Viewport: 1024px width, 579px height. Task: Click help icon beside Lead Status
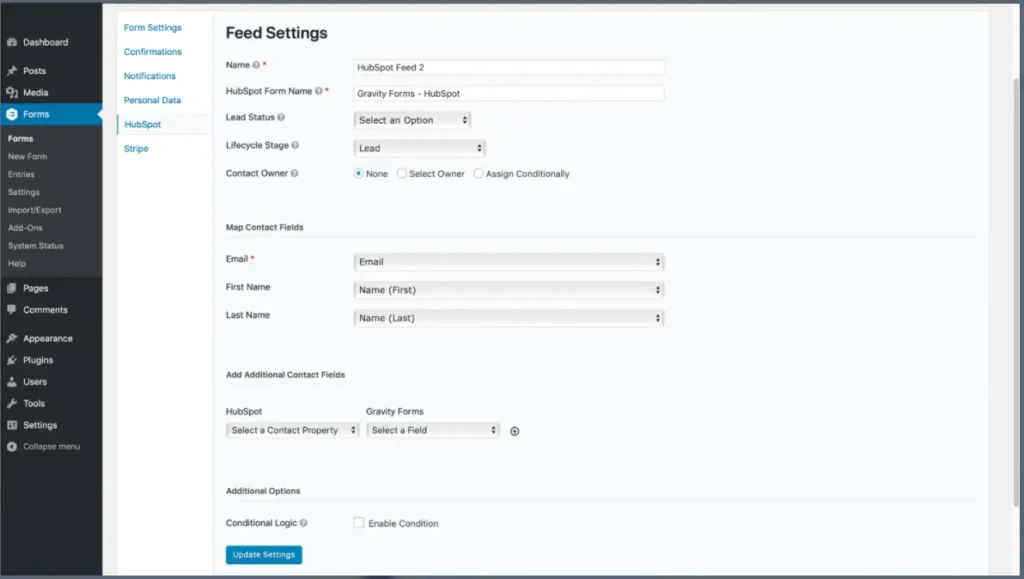click(281, 117)
